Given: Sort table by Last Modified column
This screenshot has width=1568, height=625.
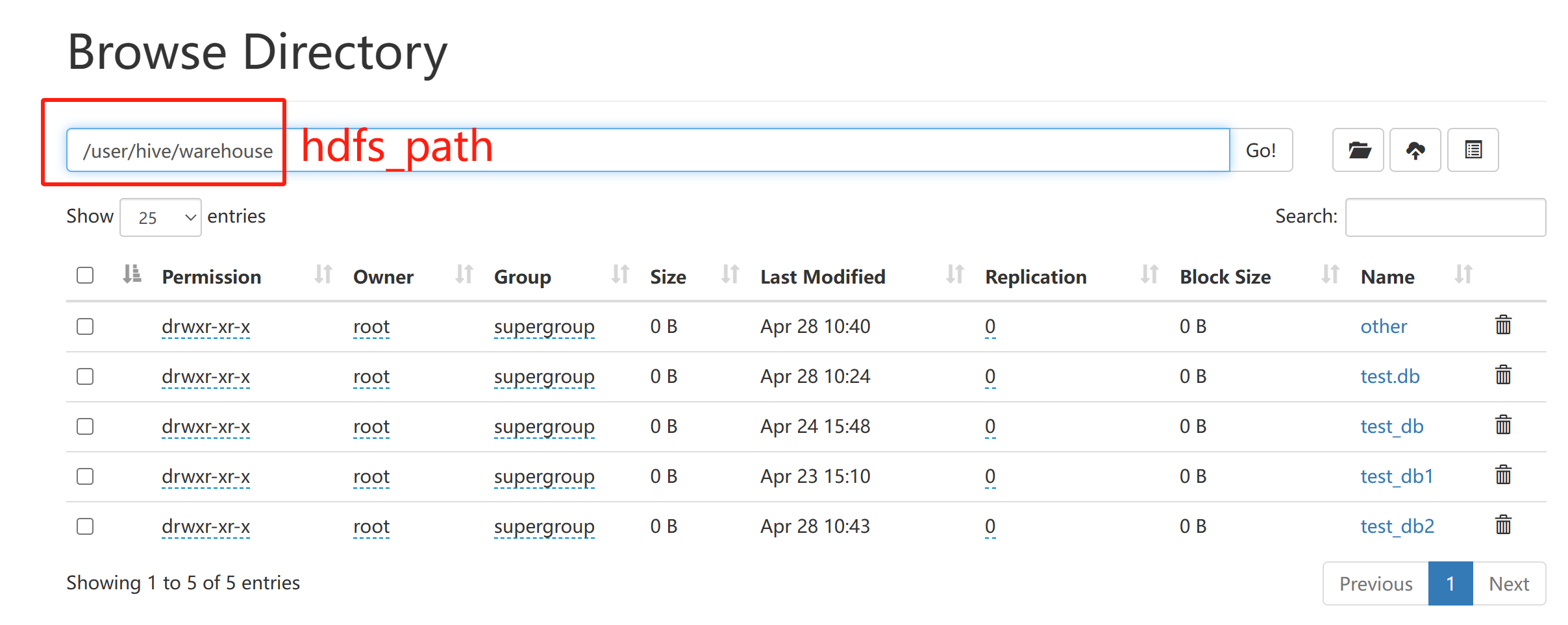Looking at the screenshot, I should (822, 277).
